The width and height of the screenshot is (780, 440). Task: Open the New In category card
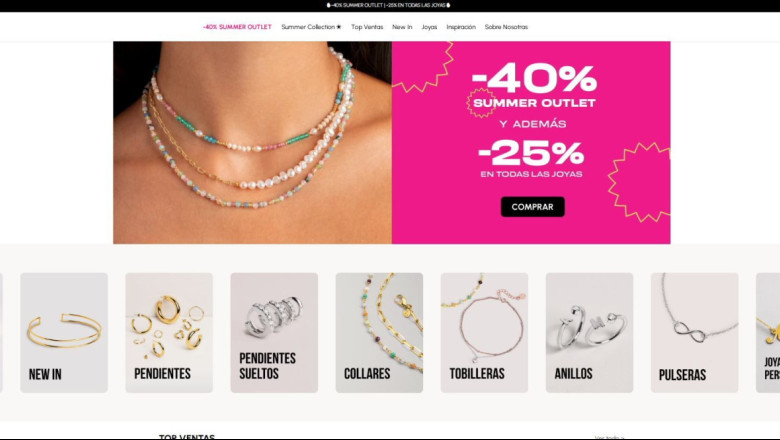pyautogui.click(x=64, y=333)
